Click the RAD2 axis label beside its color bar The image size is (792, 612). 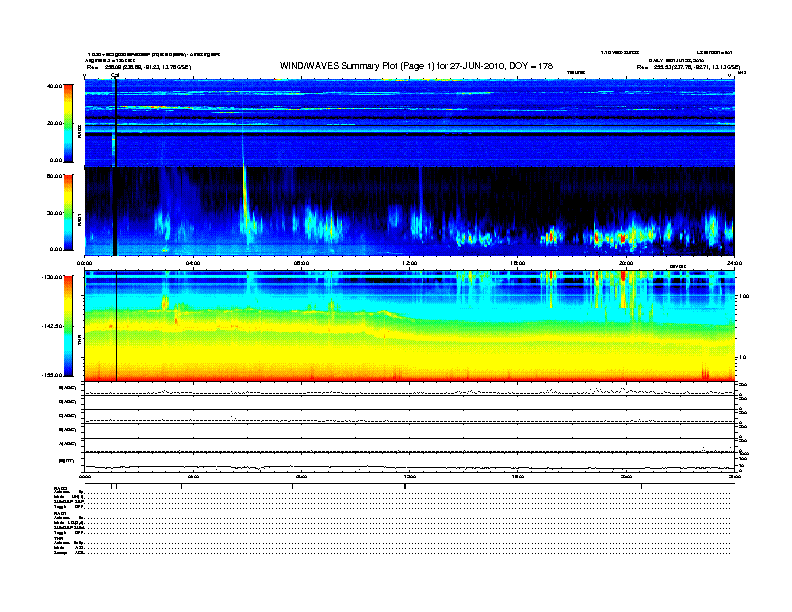point(79,132)
